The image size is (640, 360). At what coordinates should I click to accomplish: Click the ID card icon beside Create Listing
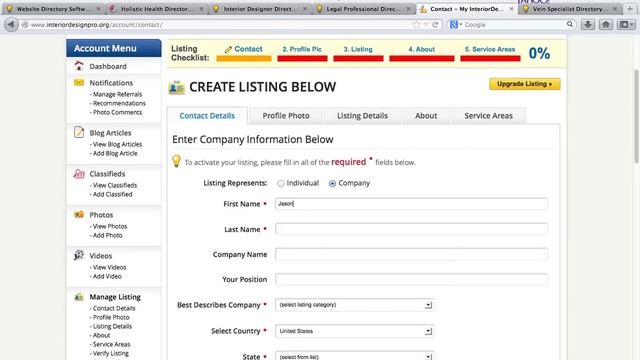coord(177,87)
